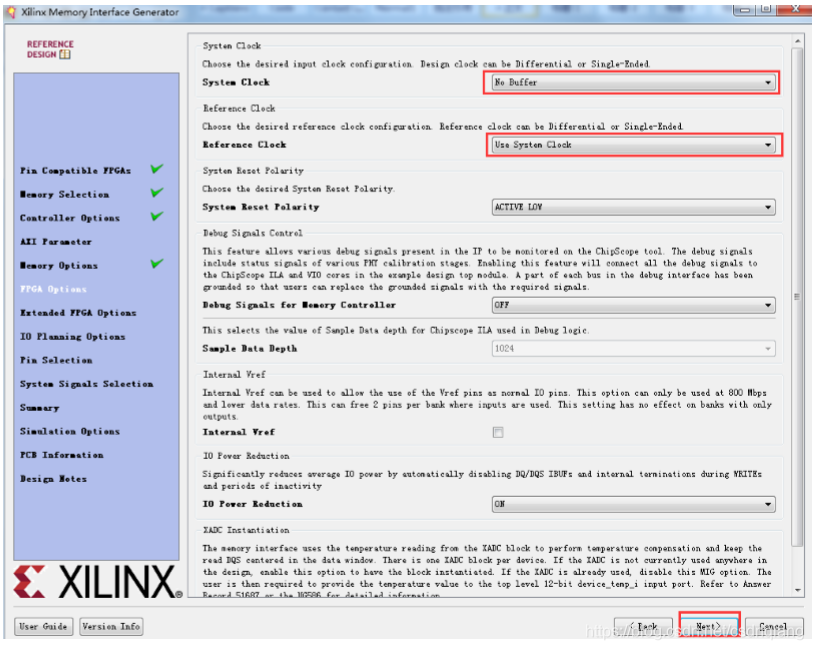Go to IO Planning Options step
The width and height of the screenshot is (813, 650).
[72, 337]
